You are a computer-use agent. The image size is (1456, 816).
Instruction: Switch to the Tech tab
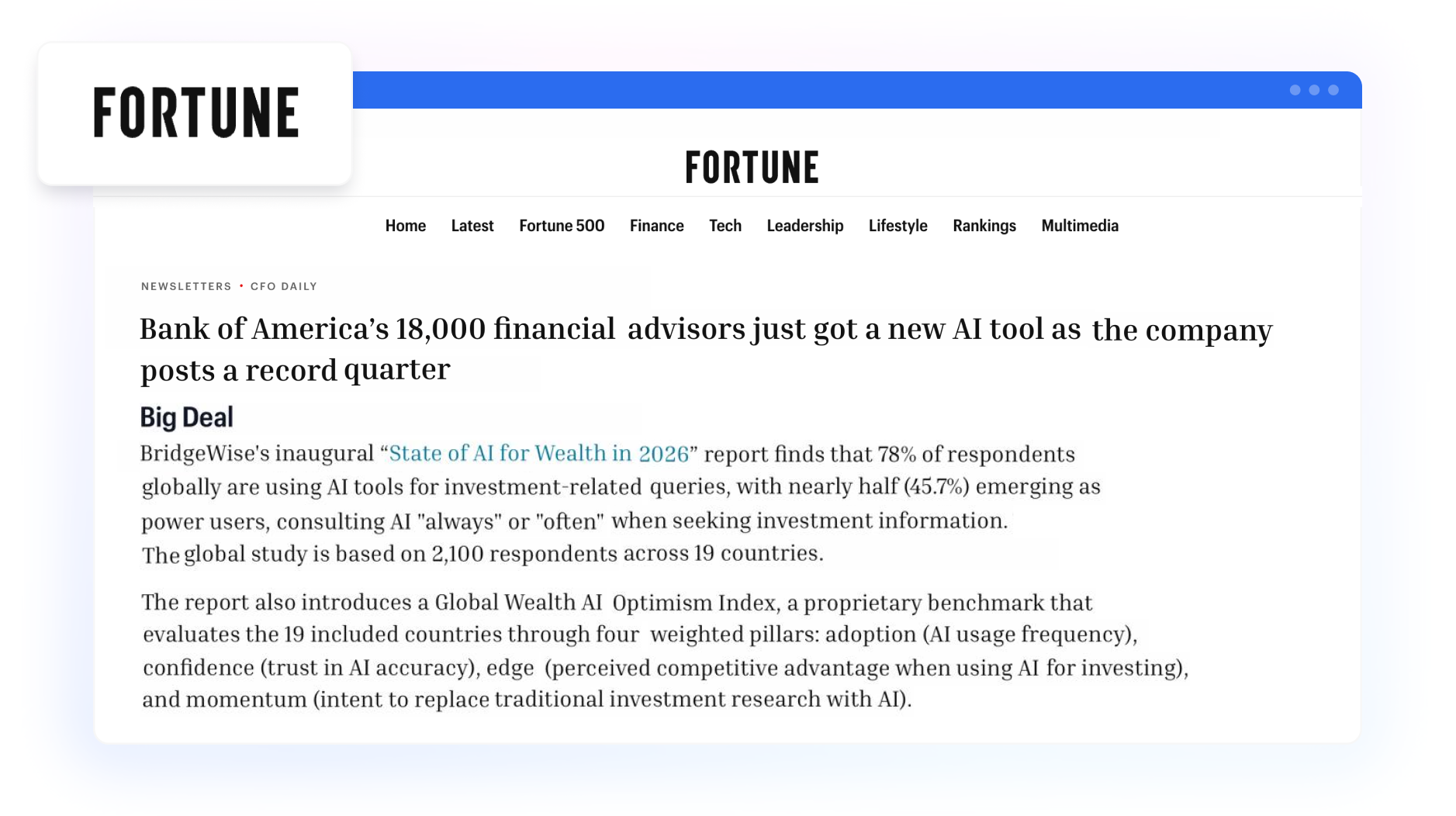coord(725,226)
